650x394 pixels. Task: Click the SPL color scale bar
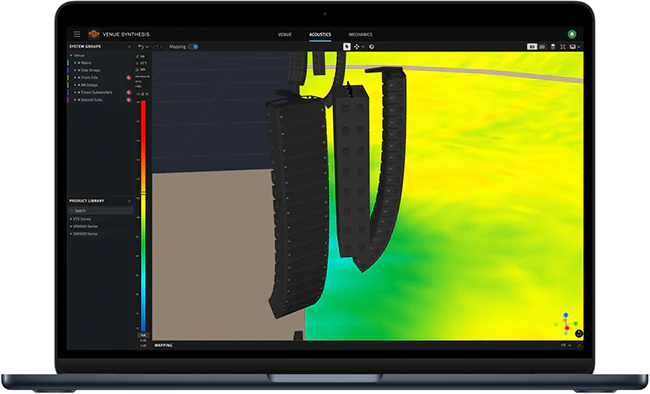(x=143, y=216)
